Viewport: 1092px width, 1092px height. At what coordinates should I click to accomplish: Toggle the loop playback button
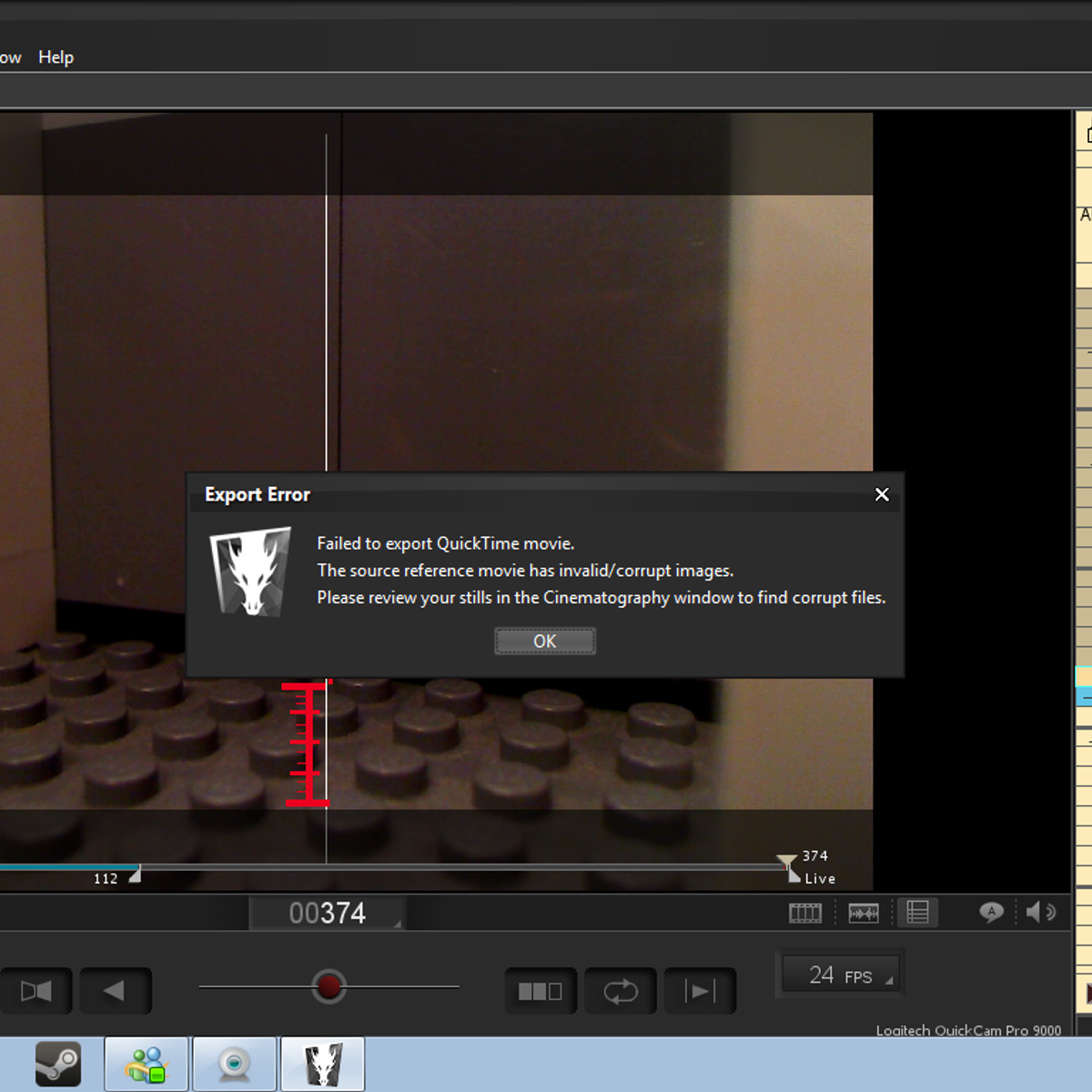click(620, 991)
